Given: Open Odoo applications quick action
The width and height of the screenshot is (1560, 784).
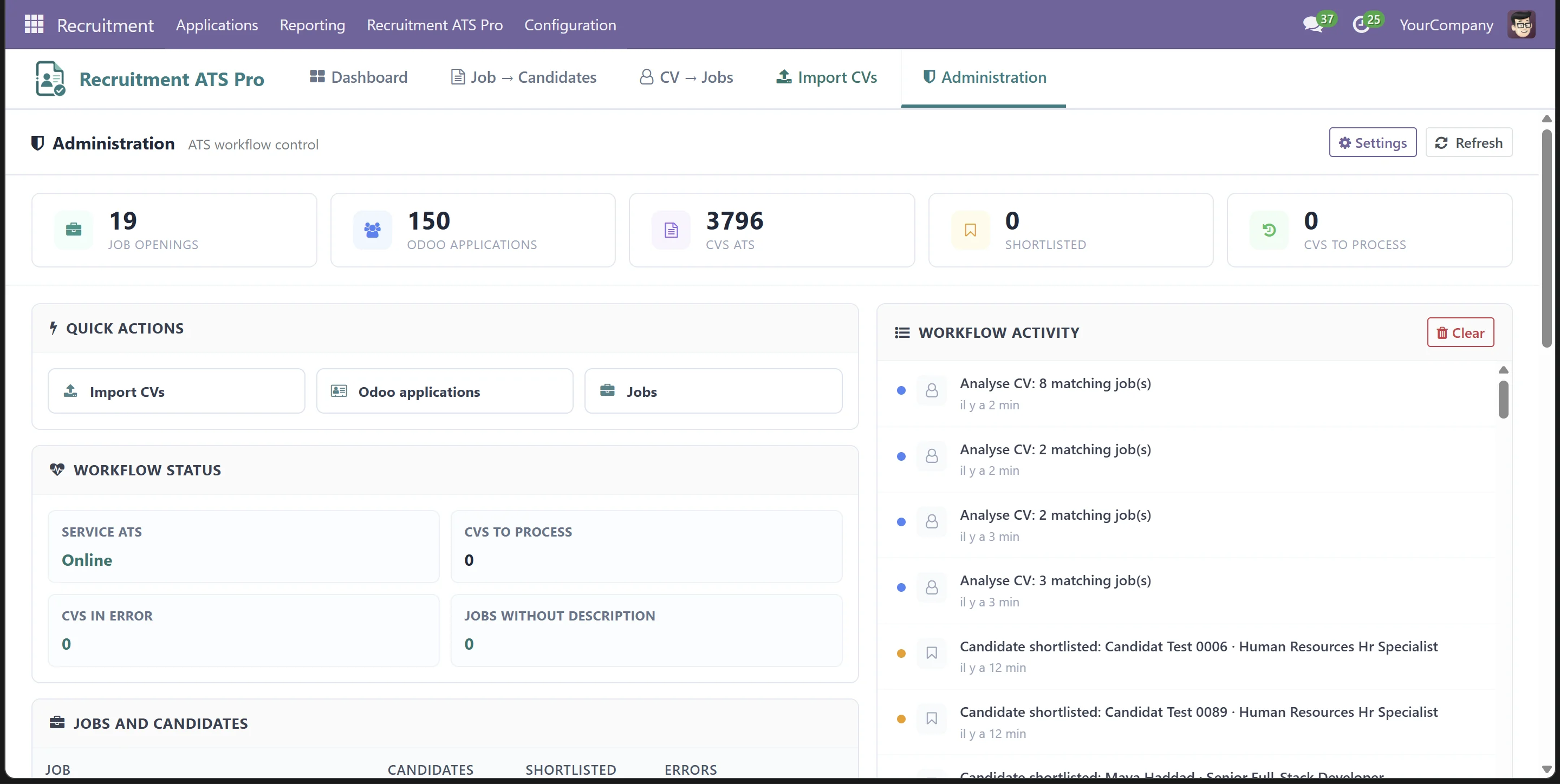Looking at the screenshot, I should tap(445, 391).
